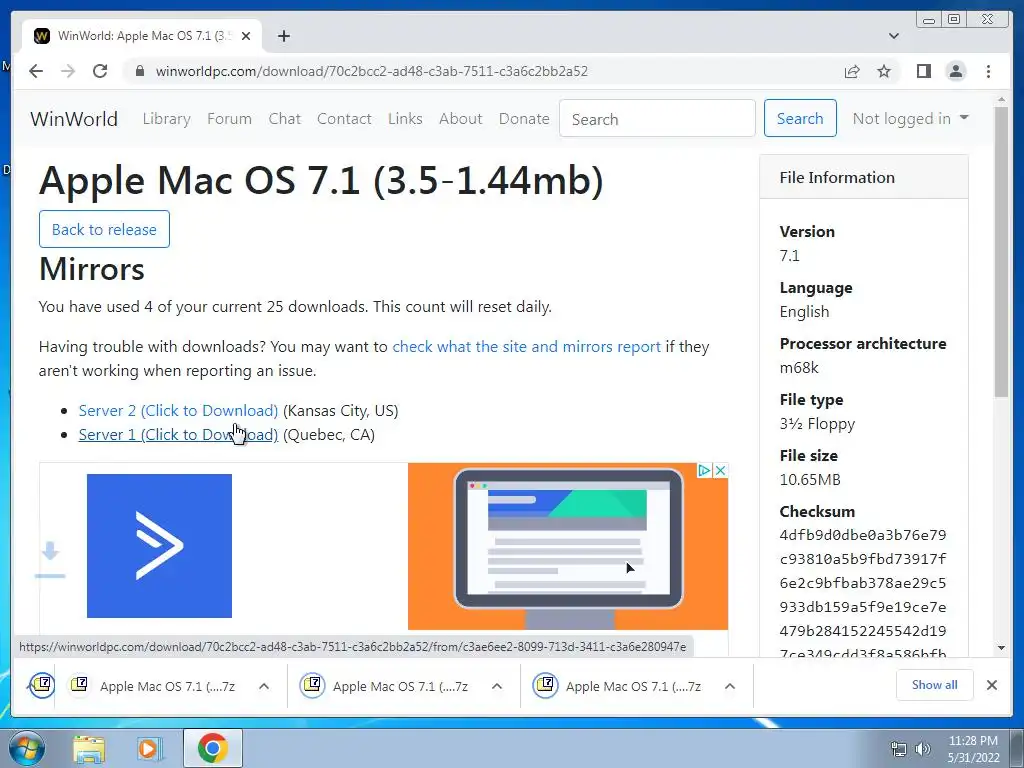Image resolution: width=1024 pixels, height=768 pixels.
Task: Close the WinWorld tab
Action: coord(246,36)
